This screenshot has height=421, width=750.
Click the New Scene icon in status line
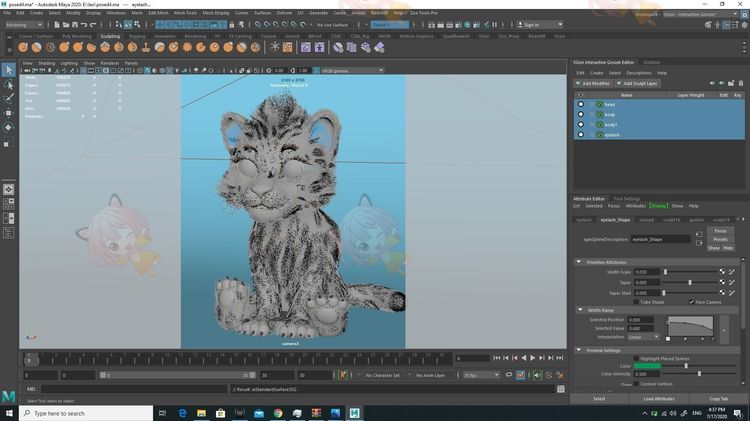click(56, 24)
